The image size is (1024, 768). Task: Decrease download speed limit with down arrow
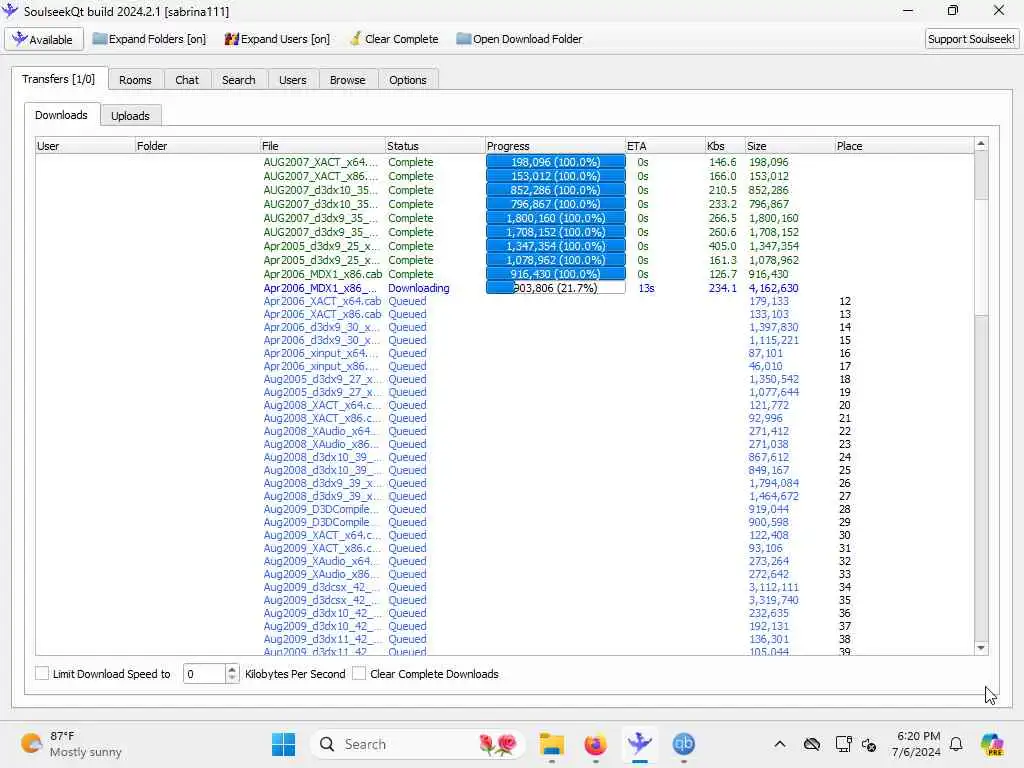pos(232,679)
